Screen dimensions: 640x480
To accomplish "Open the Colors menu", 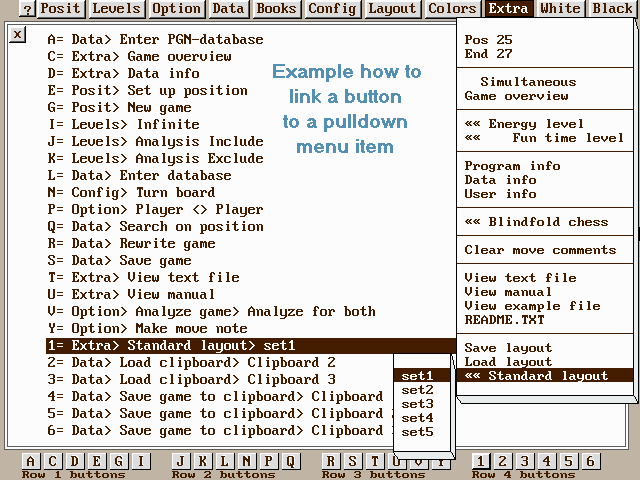I will tap(452, 9).
